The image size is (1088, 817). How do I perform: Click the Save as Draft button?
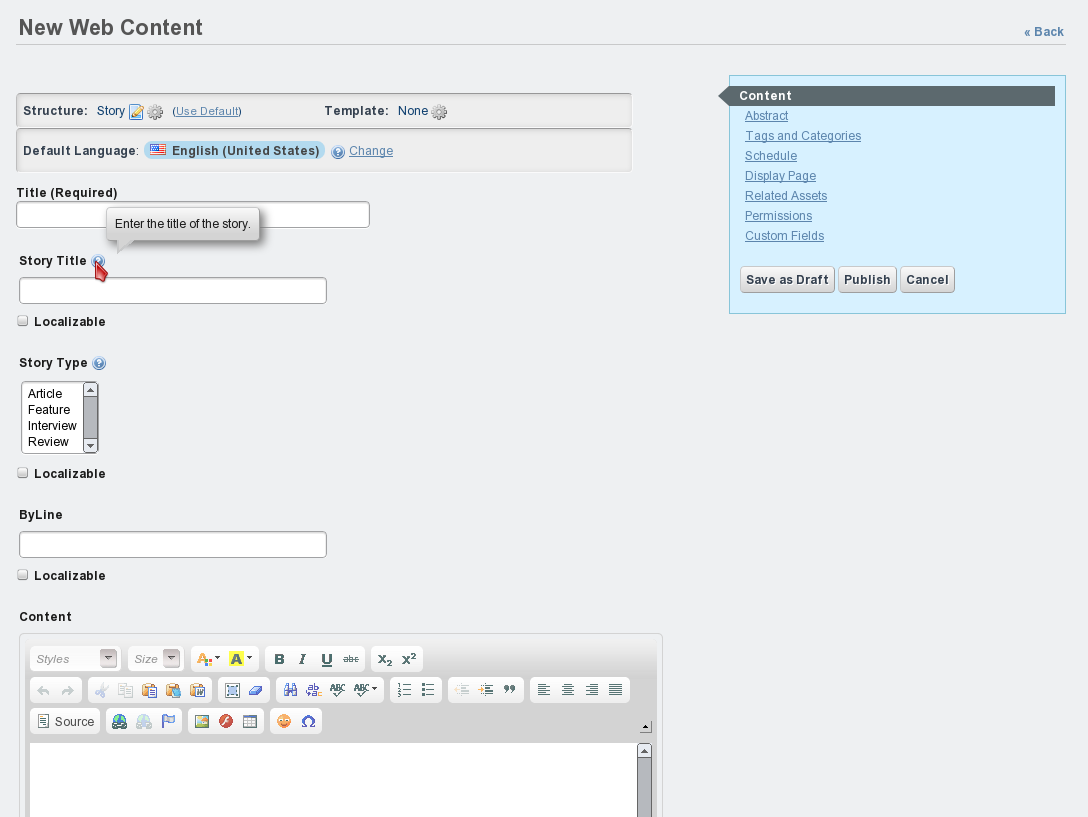click(787, 280)
